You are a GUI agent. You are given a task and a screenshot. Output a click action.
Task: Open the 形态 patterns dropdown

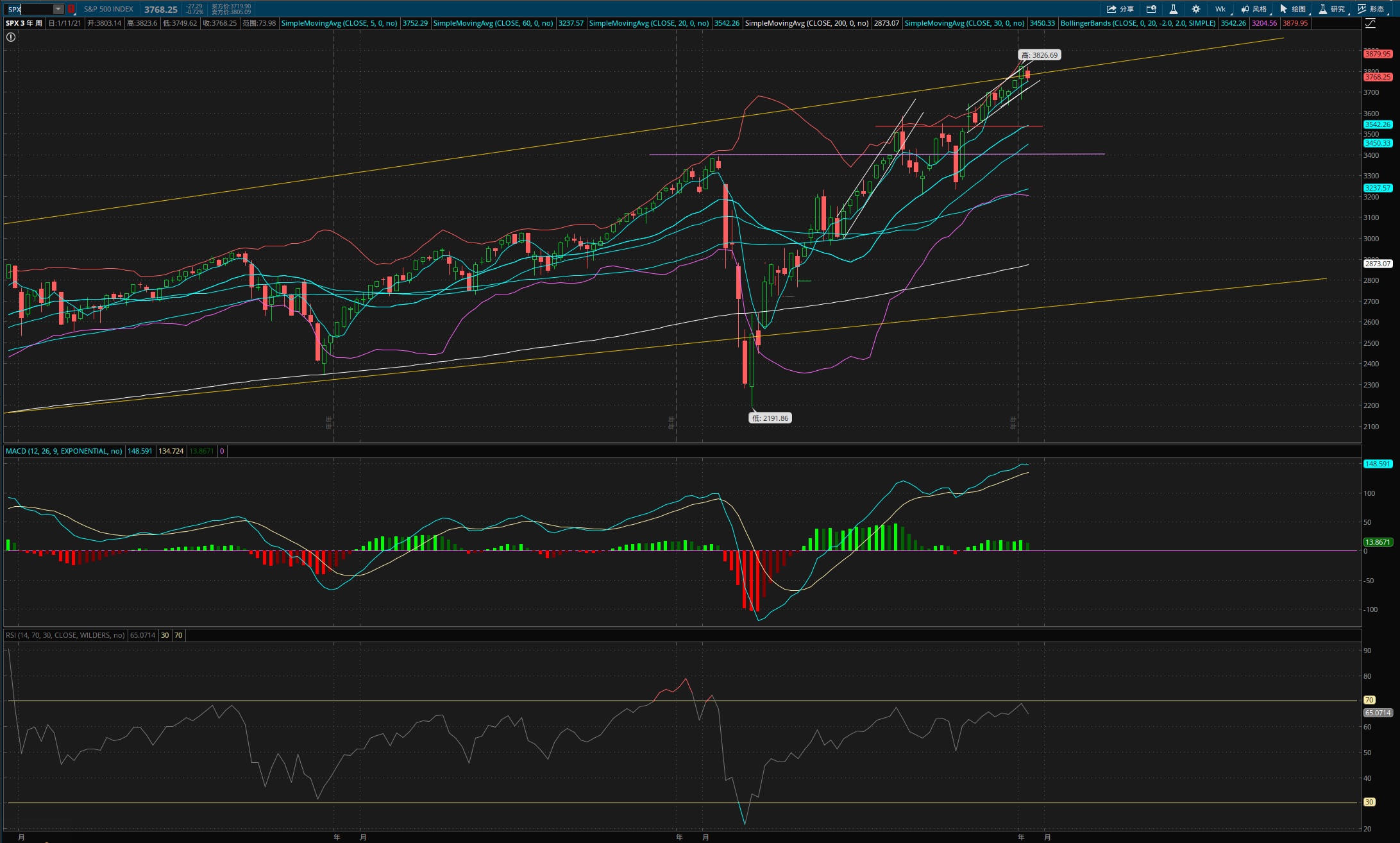(1372, 9)
